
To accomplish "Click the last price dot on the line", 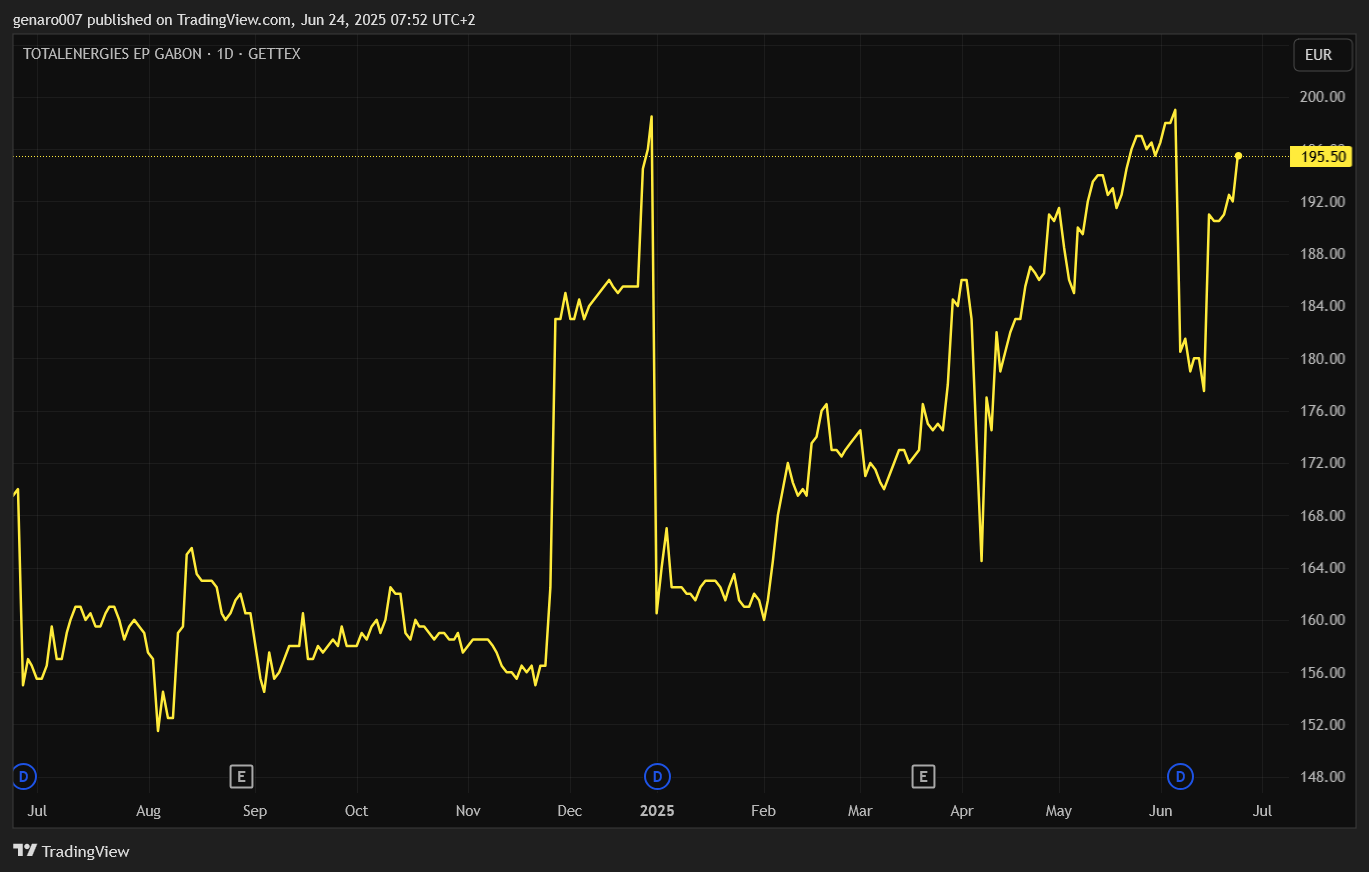I will (1238, 155).
